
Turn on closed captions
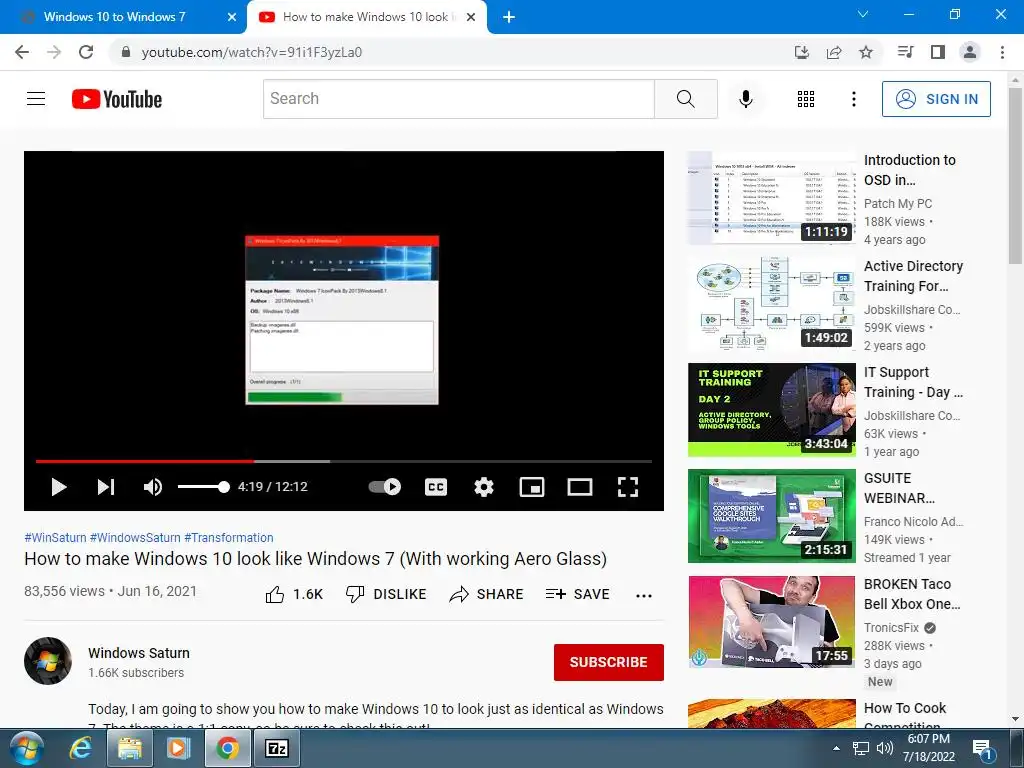click(x=436, y=487)
